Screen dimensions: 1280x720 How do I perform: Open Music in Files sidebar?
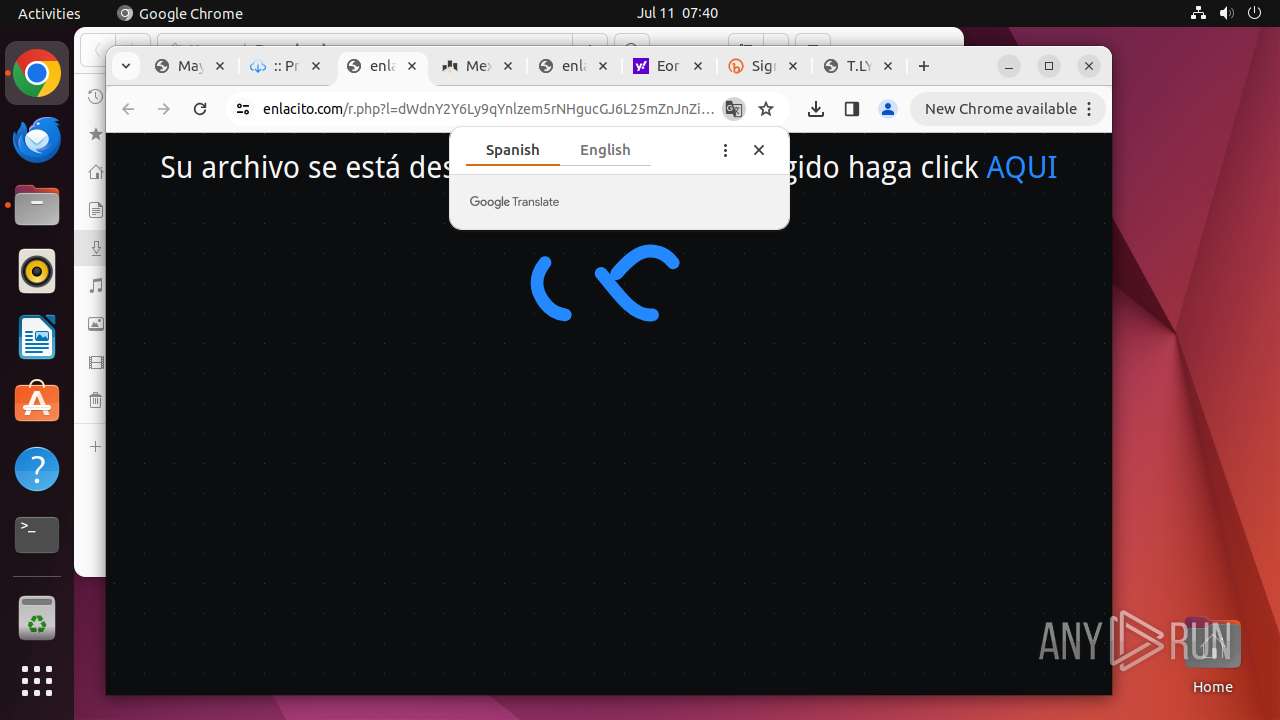pyautogui.click(x=95, y=286)
